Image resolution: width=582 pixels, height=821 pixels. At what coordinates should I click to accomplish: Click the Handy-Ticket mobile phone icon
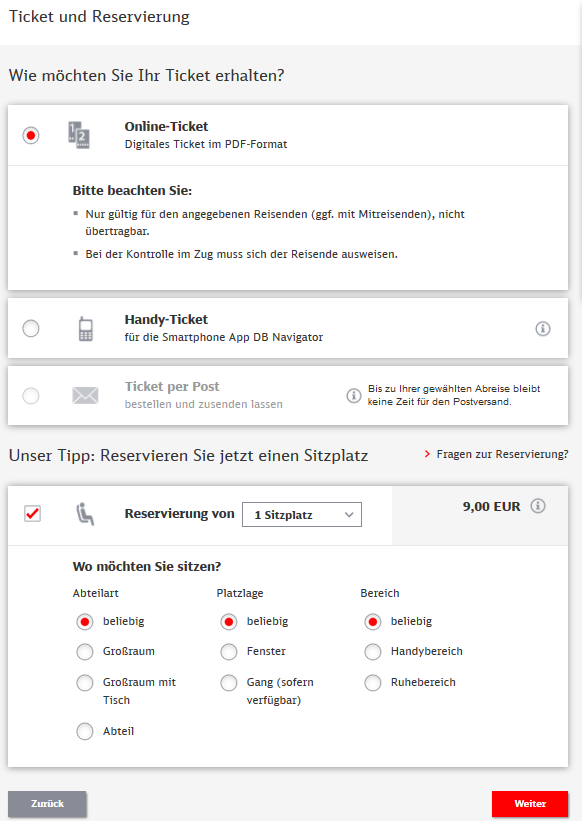[x=85, y=329]
